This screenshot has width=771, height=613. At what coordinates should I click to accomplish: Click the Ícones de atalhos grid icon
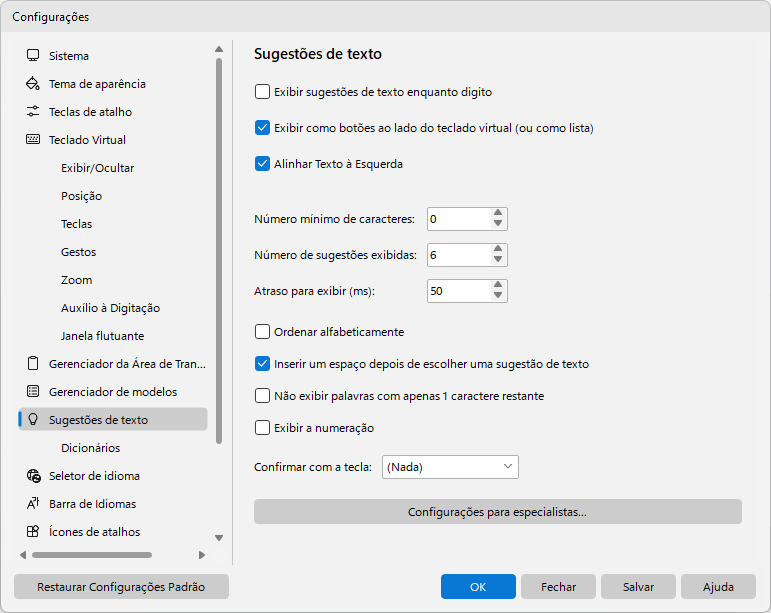pos(33,532)
